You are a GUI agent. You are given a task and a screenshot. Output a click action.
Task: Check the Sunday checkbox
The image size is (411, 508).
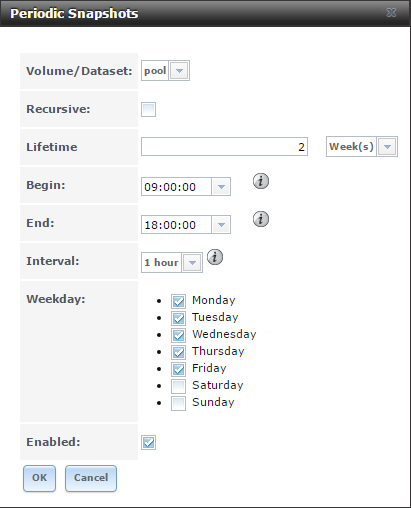(x=178, y=403)
